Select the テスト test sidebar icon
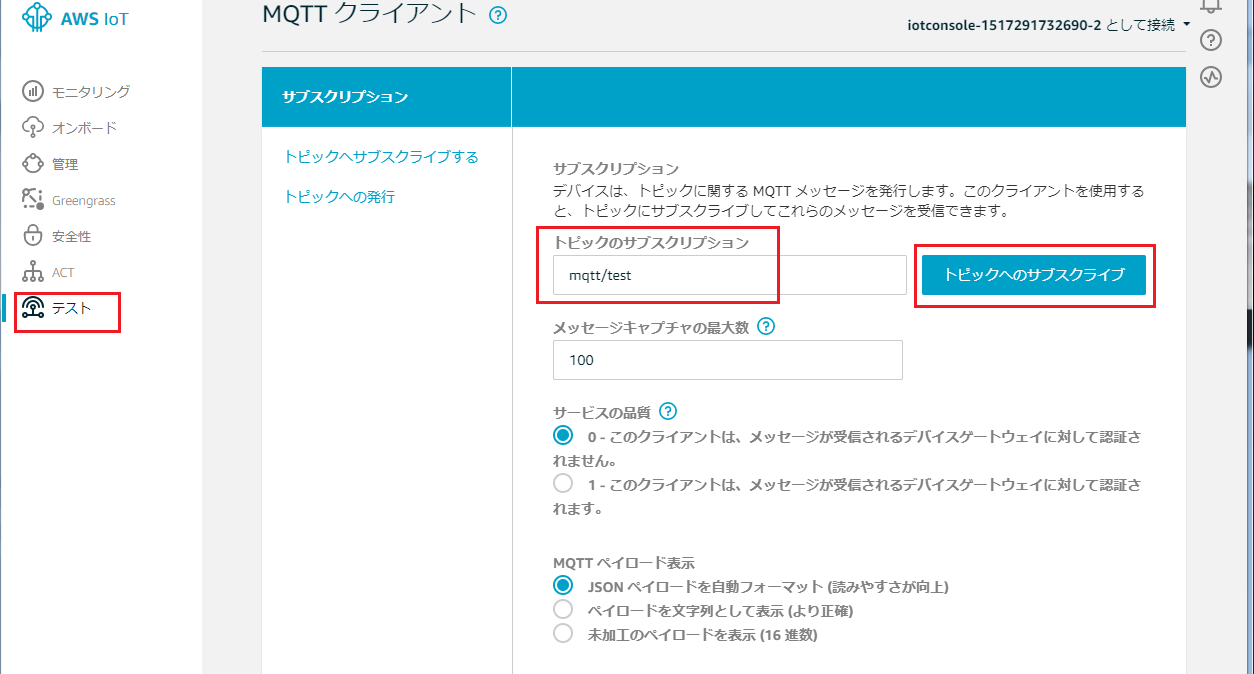 33,308
